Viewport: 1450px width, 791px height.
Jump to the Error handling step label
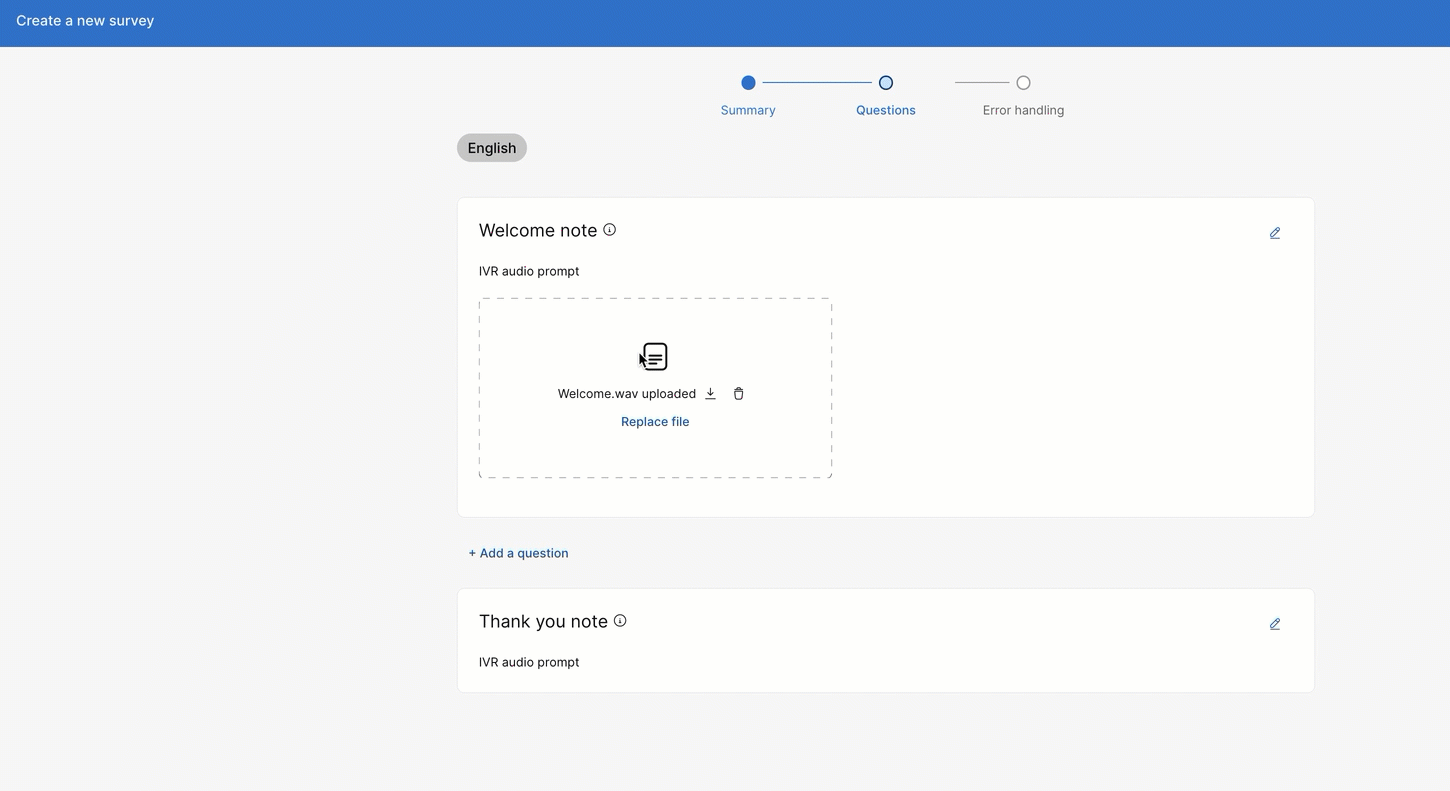pos(1023,110)
